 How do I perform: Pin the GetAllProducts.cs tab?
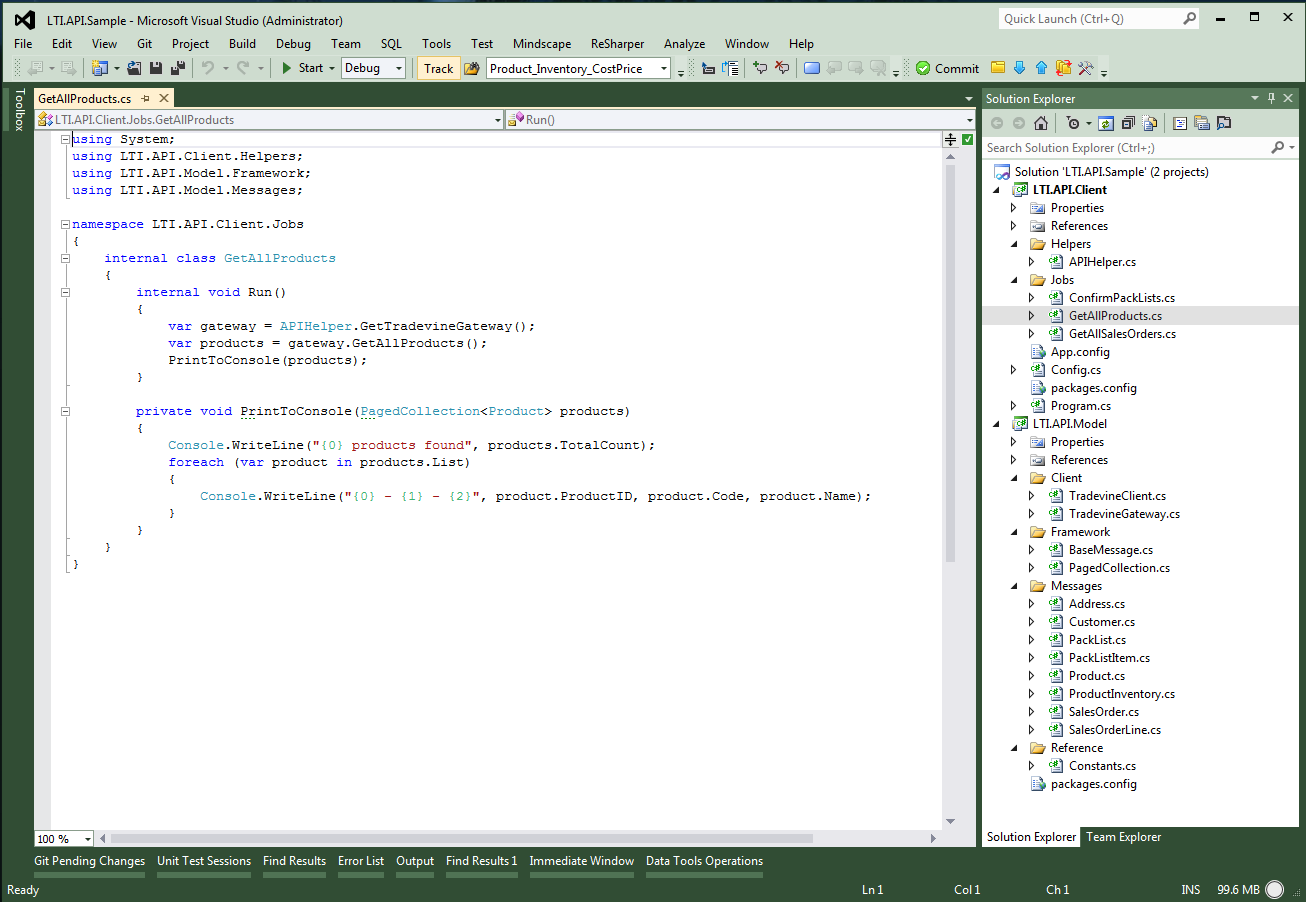point(145,98)
